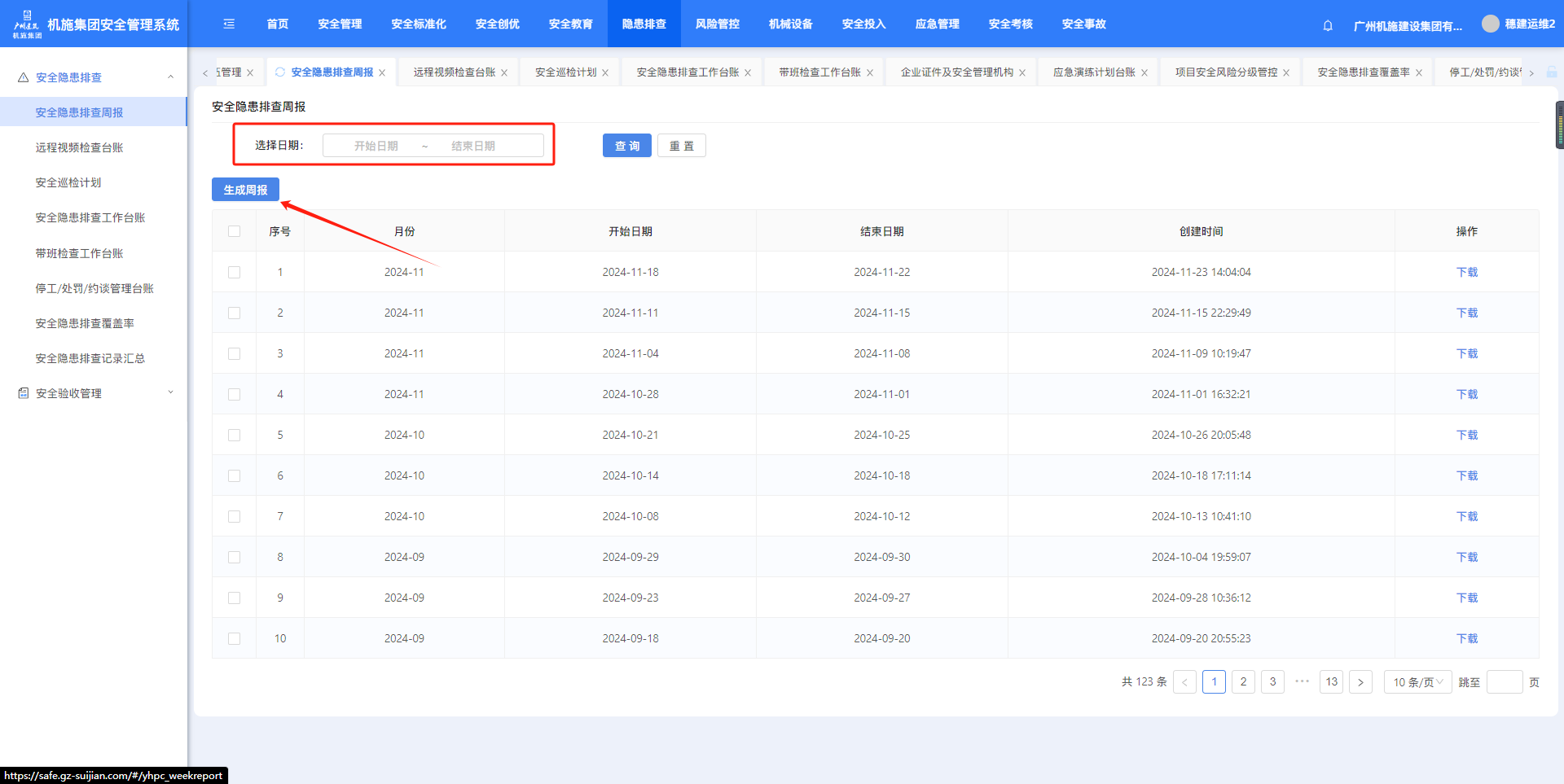
Task: Download the report for 2024-11-11 week
Action: [1466, 313]
